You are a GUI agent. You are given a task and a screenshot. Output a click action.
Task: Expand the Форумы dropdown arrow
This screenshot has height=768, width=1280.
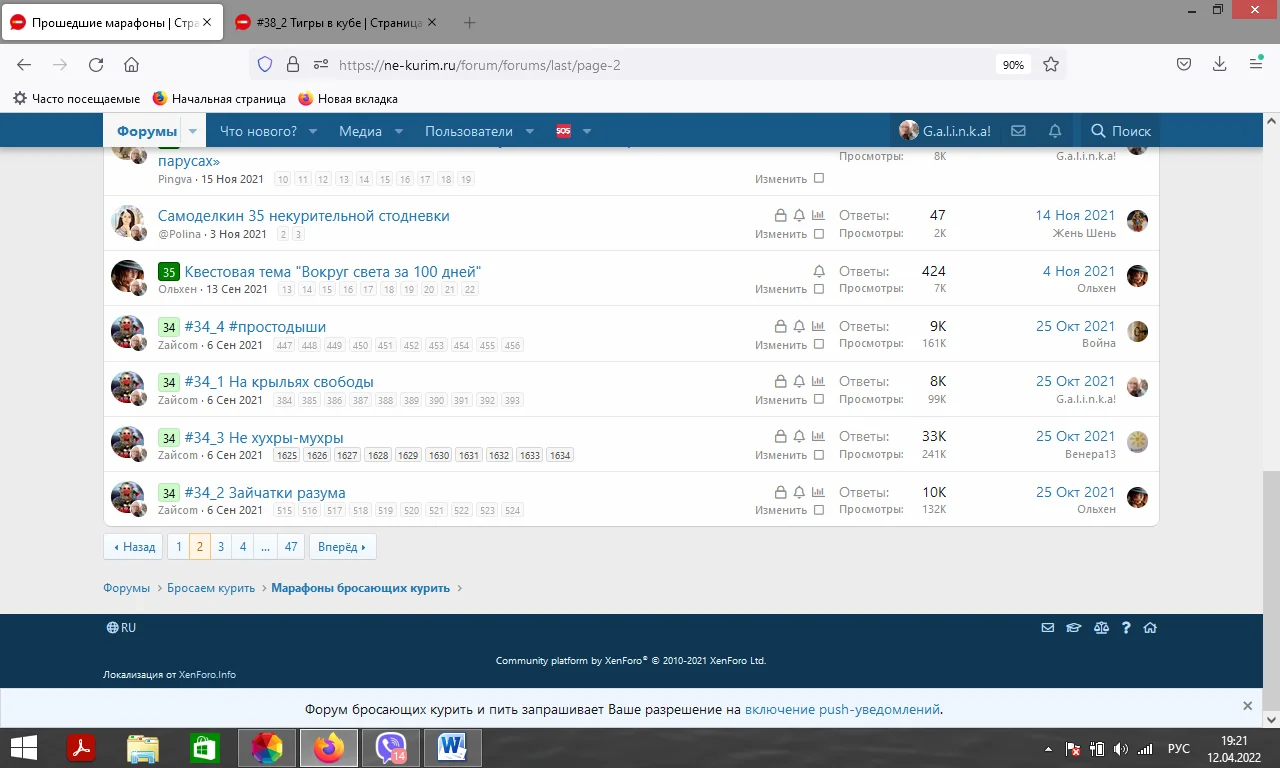[193, 131]
